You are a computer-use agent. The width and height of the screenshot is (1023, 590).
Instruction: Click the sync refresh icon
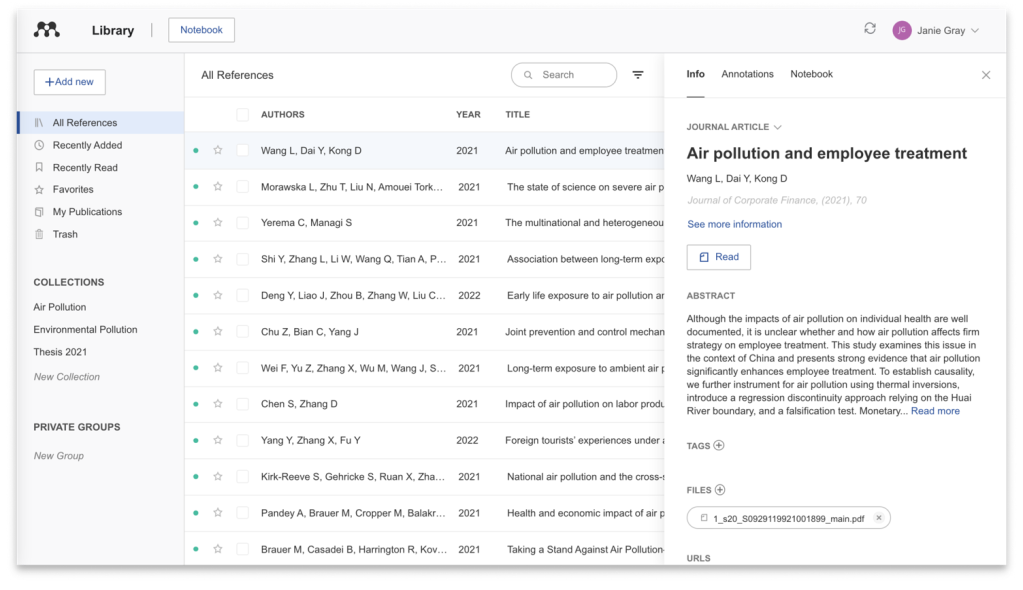pos(870,29)
